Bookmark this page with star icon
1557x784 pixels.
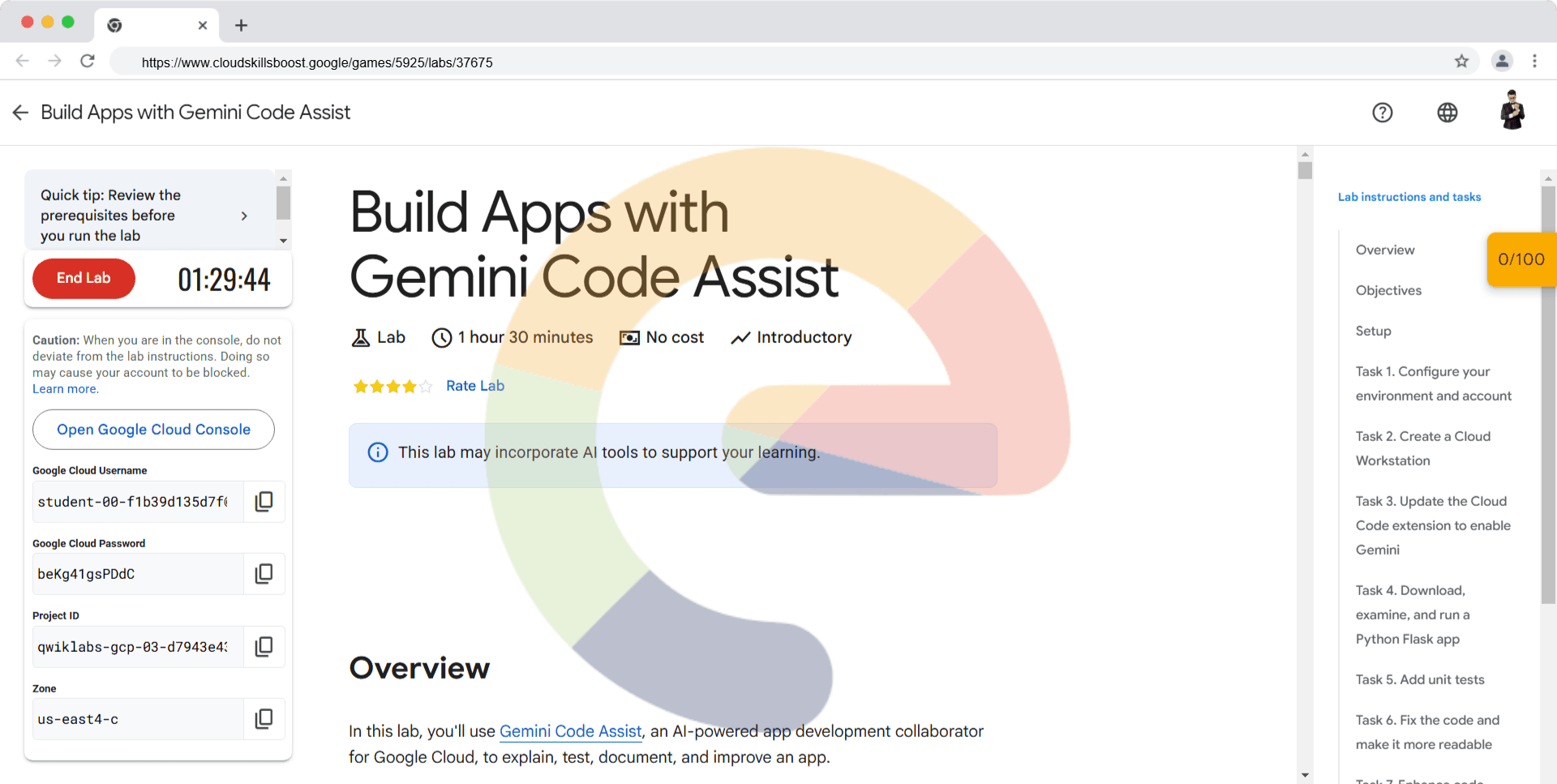click(1461, 62)
